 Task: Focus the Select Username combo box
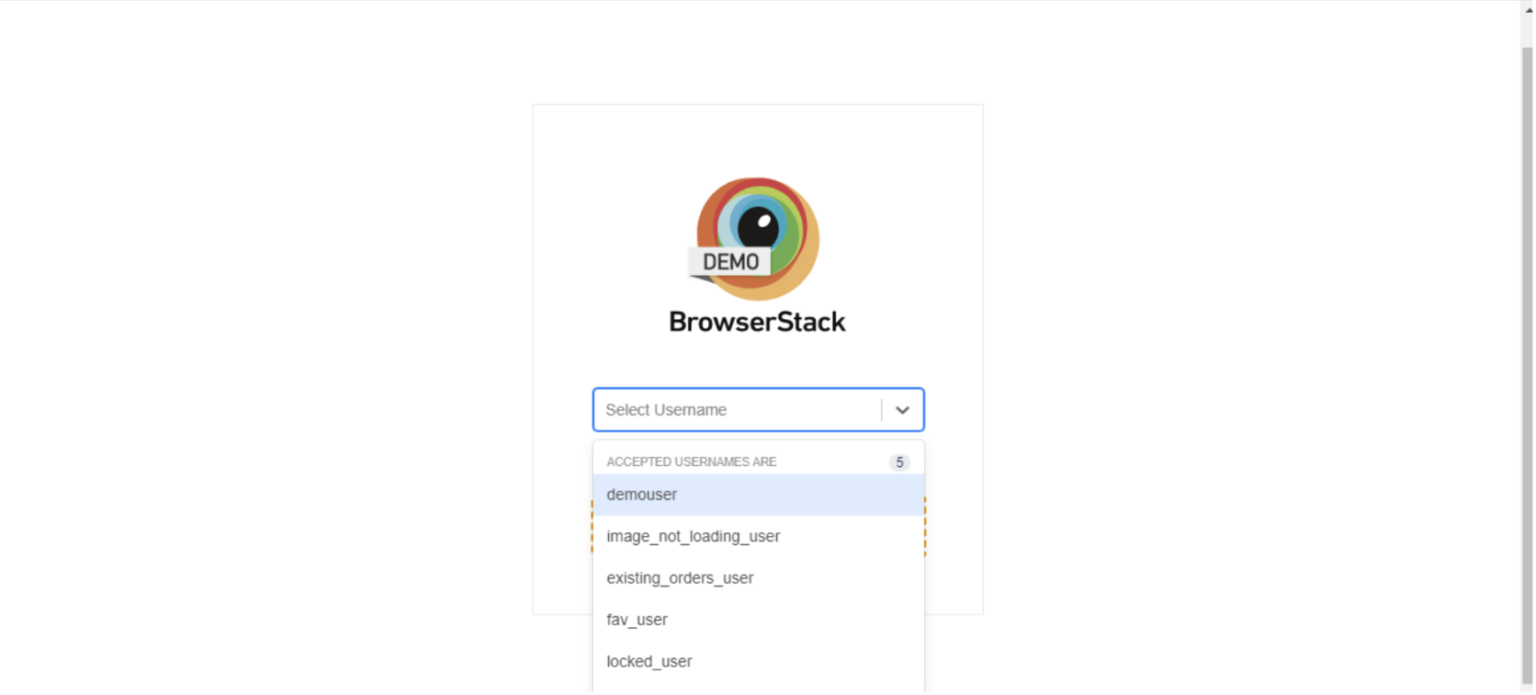(758, 410)
